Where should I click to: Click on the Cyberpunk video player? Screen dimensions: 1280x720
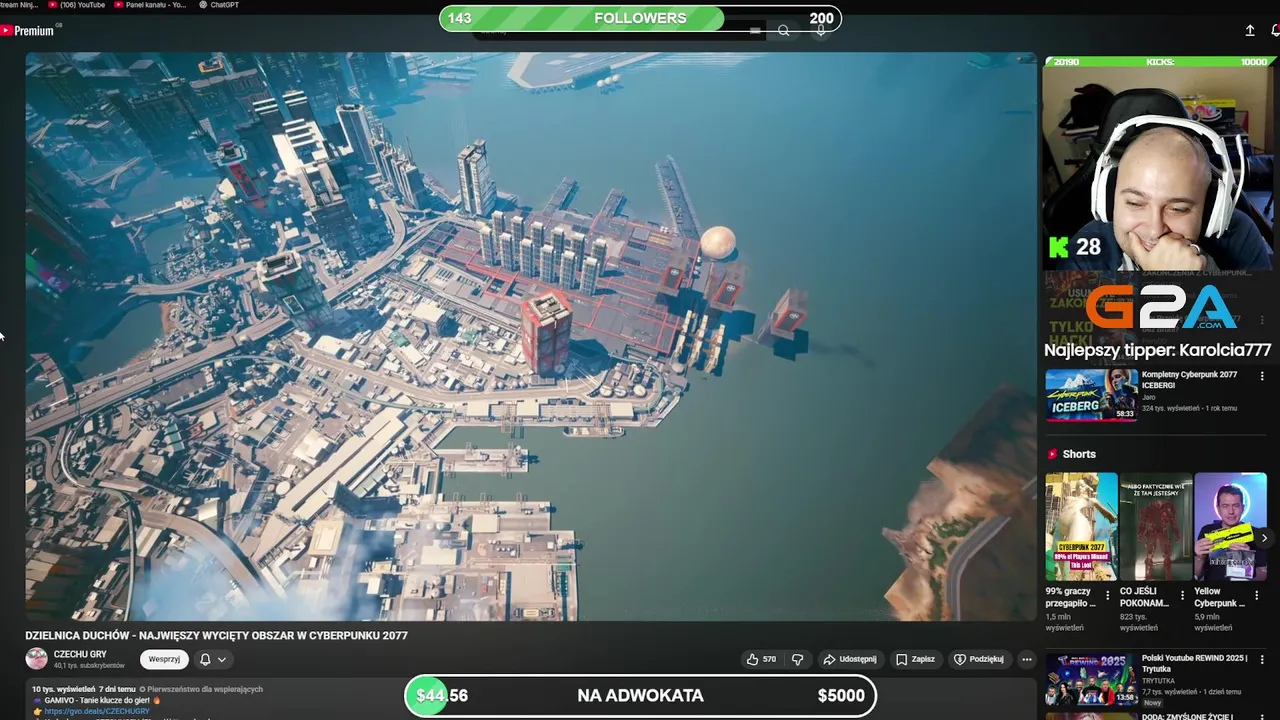(x=531, y=336)
